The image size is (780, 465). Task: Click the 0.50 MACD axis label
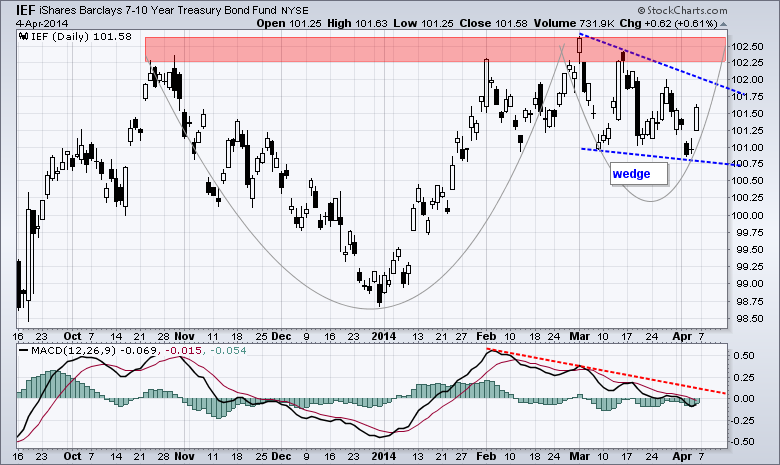click(746, 355)
